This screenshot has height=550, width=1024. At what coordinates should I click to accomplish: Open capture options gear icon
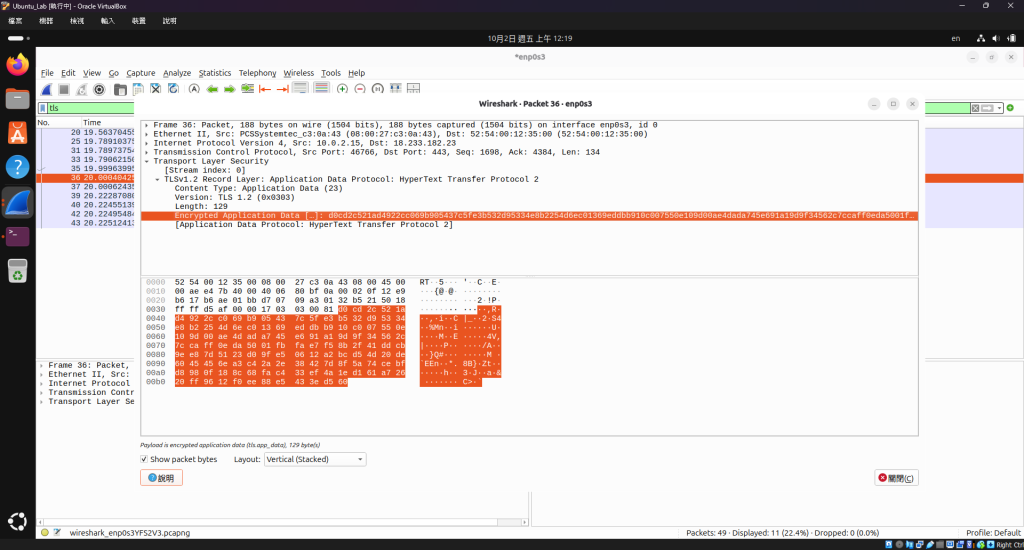pos(99,89)
